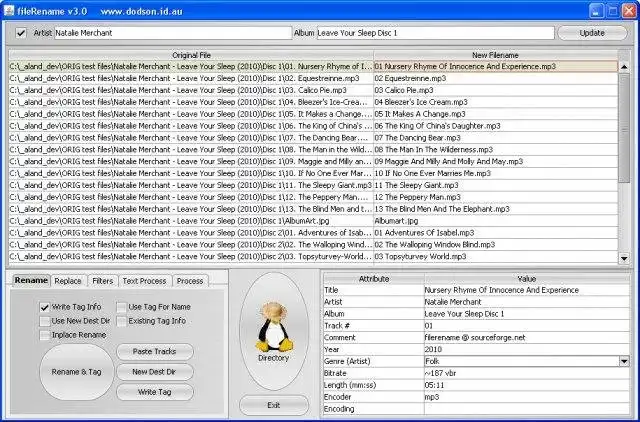Screen dimensions: 640x422
Task: Select new filename '12 The Peppery Man.mp3'
Action: 496,197
